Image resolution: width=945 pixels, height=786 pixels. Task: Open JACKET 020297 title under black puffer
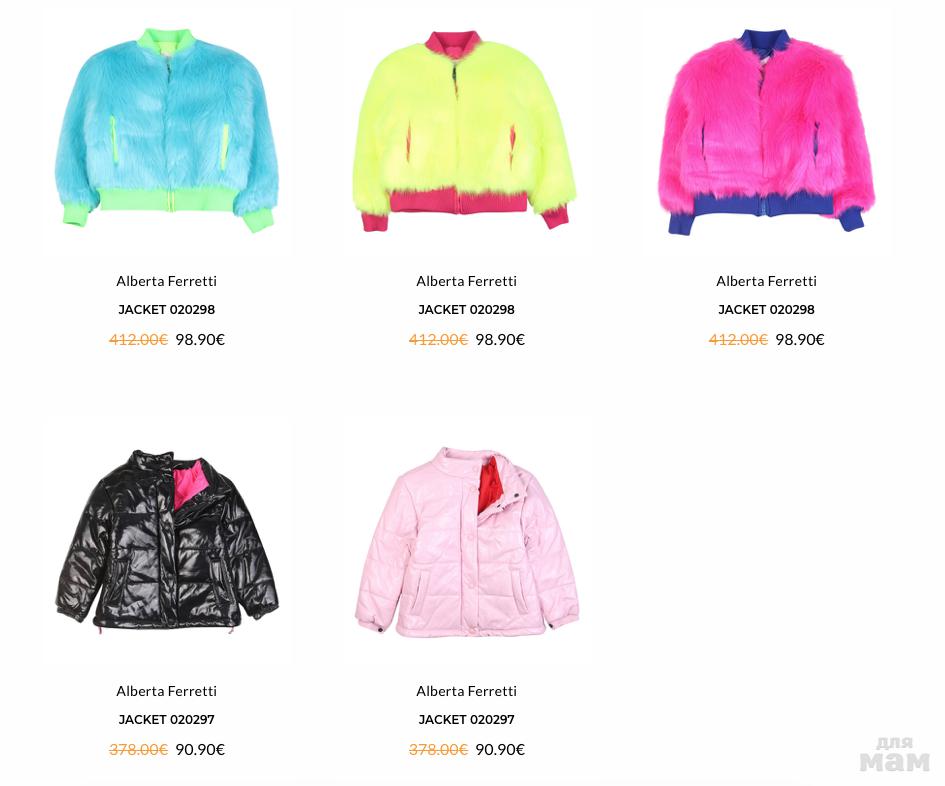click(x=166, y=720)
